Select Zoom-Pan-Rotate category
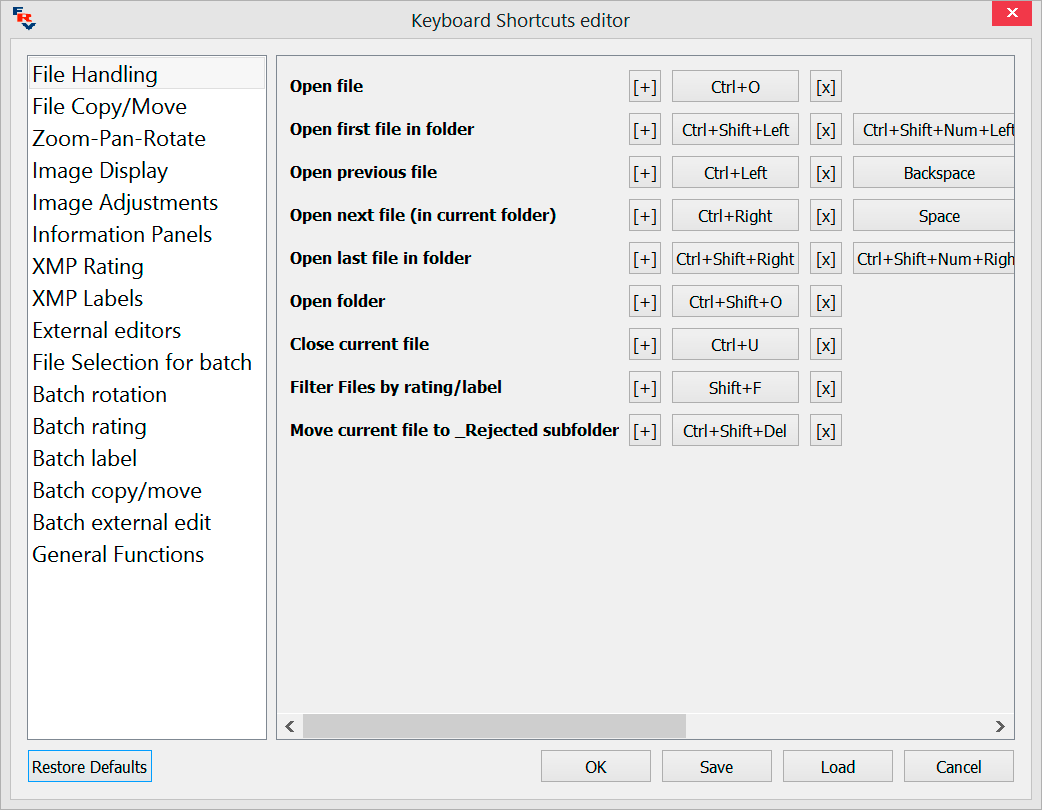 pos(119,139)
